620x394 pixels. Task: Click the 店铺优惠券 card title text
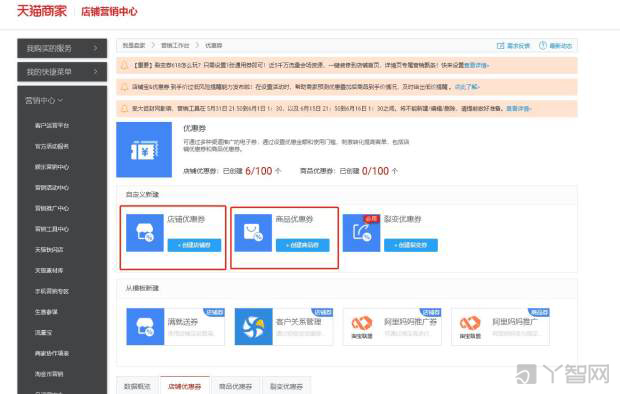tap(186, 219)
